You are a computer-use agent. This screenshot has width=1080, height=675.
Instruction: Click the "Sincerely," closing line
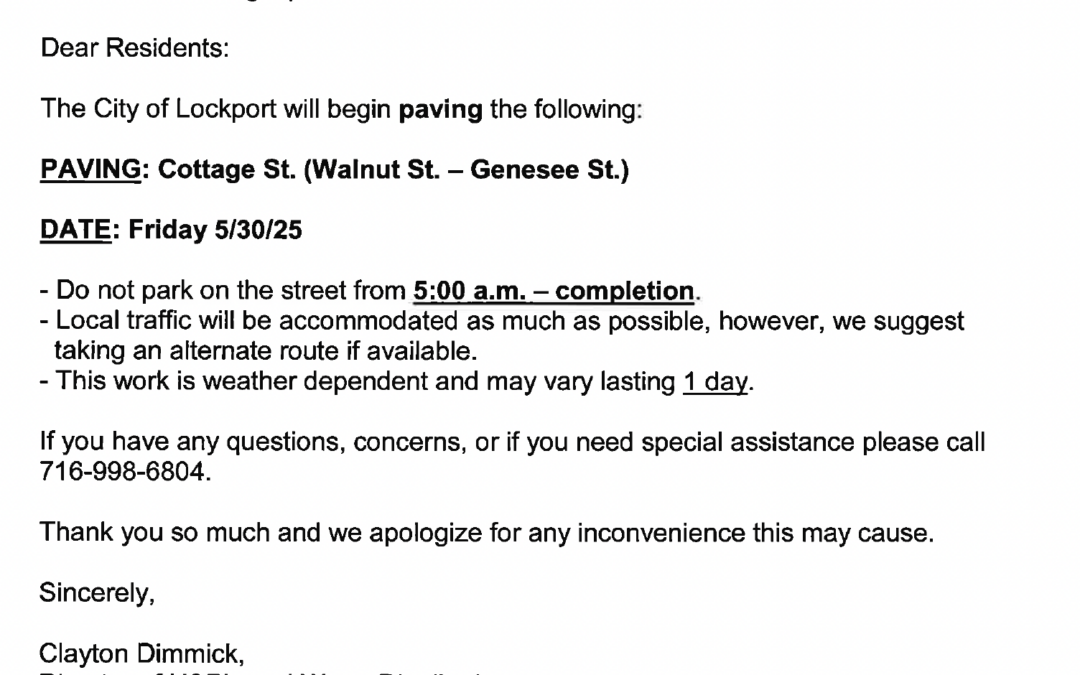click(x=97, y=593)
